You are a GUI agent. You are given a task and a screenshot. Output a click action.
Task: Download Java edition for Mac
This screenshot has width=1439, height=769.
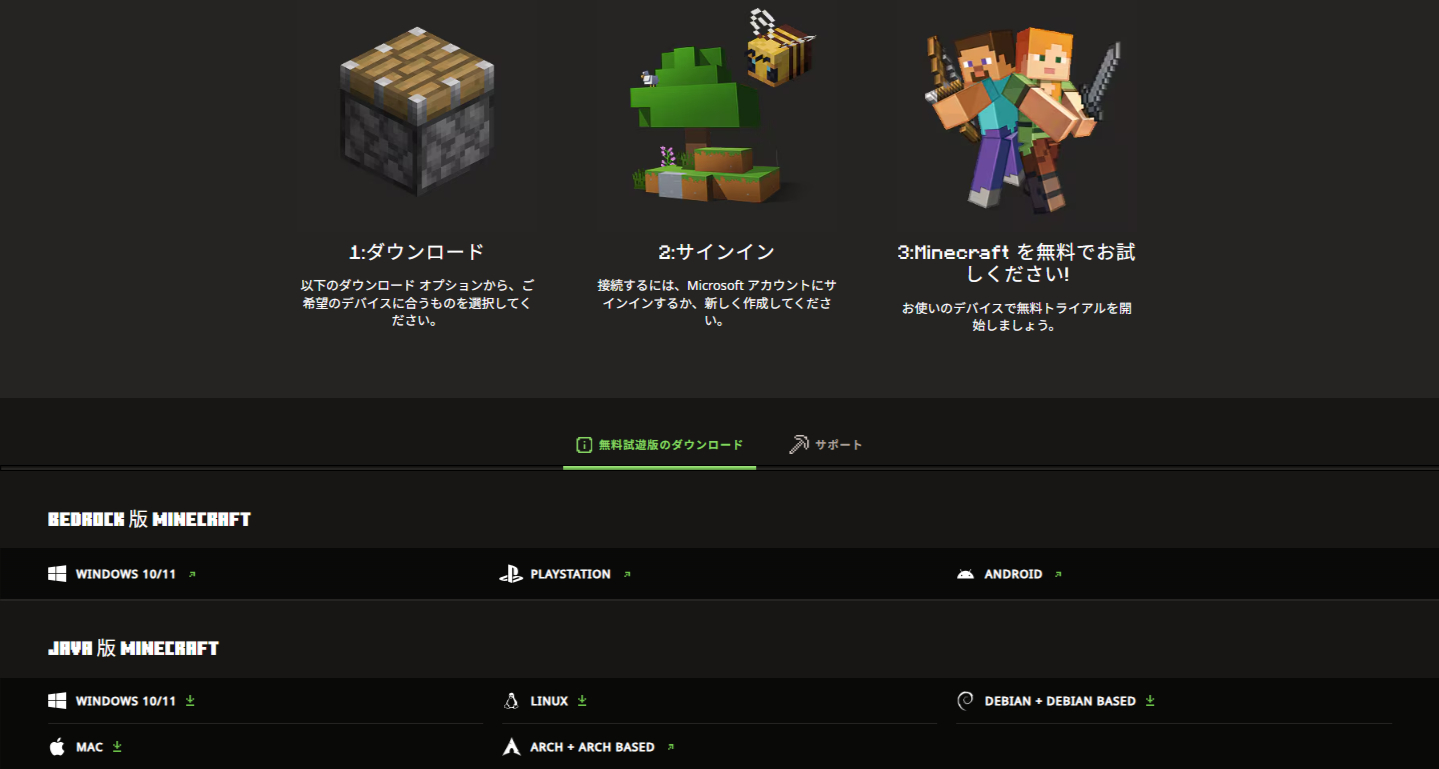coord(85,747)
